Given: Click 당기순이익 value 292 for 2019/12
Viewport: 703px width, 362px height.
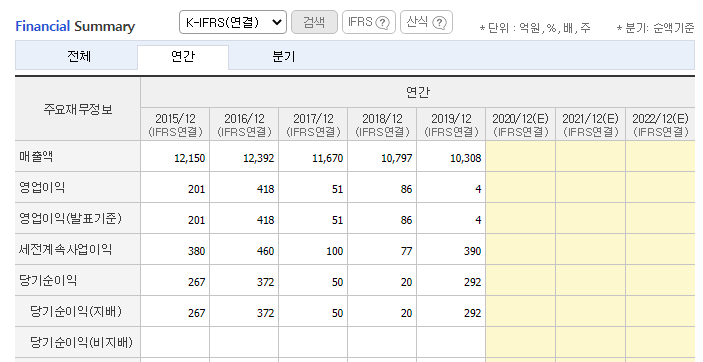Looking at the screenshot, I should tap(473, 282).
